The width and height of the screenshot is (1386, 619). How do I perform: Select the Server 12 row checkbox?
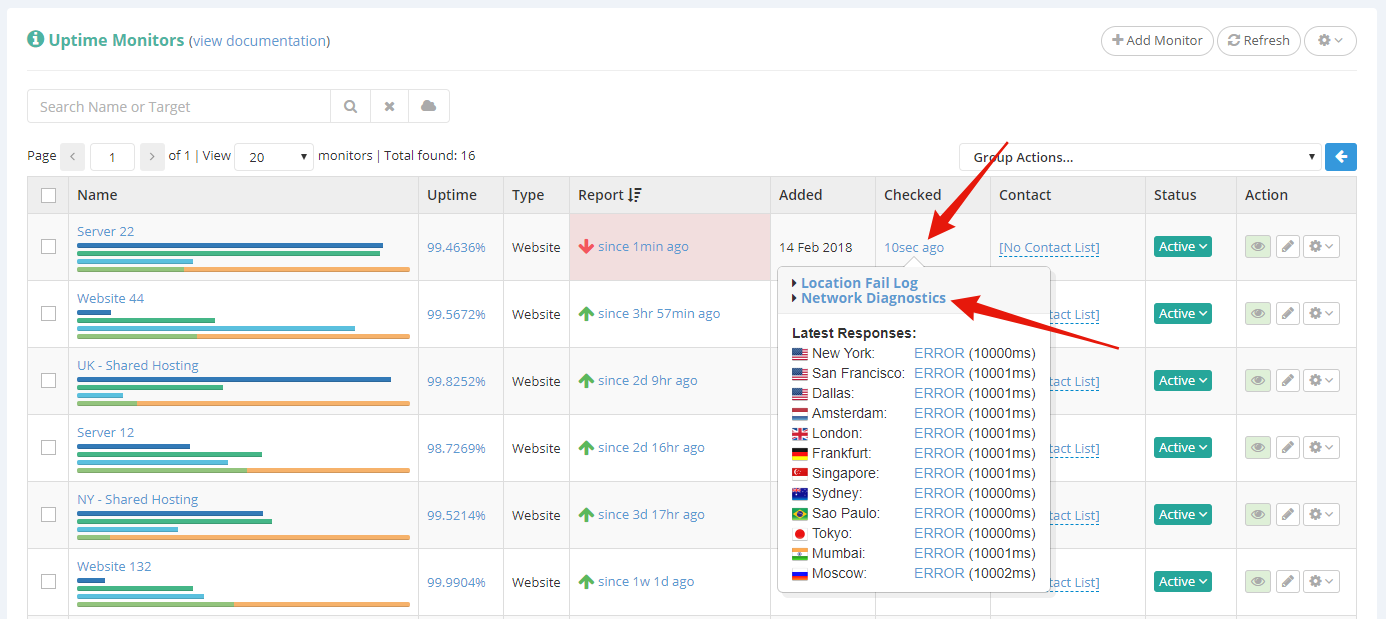coord(48,448)
